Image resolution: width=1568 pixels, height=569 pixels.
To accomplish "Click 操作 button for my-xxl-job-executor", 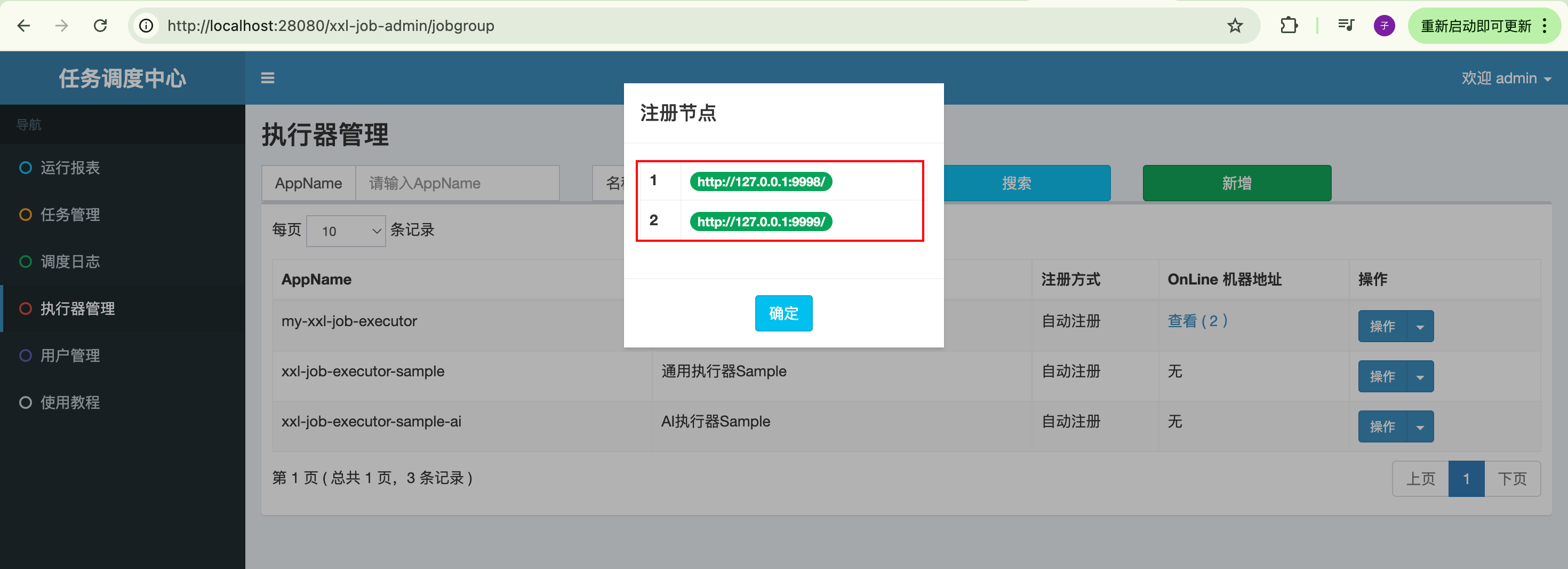I will [1382, 326].
